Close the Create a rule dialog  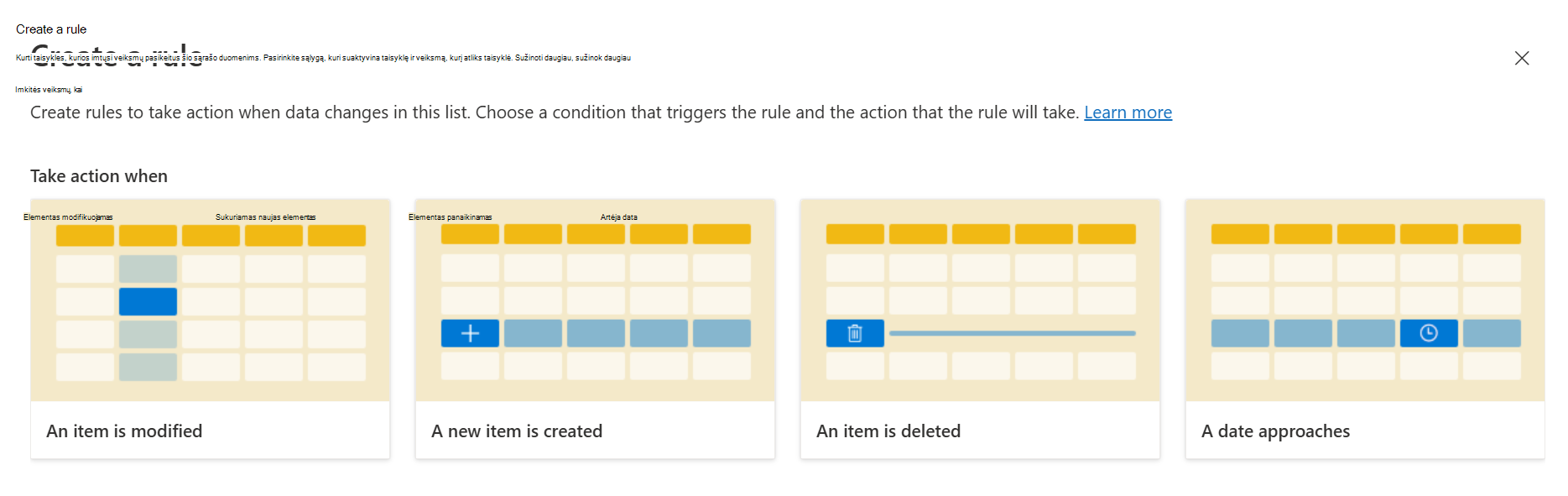[1522, 58]
